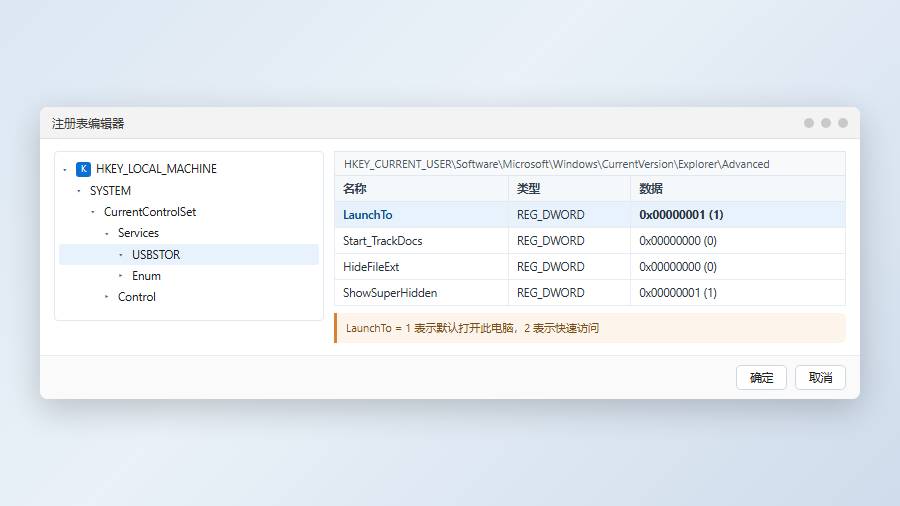
Task: Select the LaunchTo value name
Action: click(368, 215)
